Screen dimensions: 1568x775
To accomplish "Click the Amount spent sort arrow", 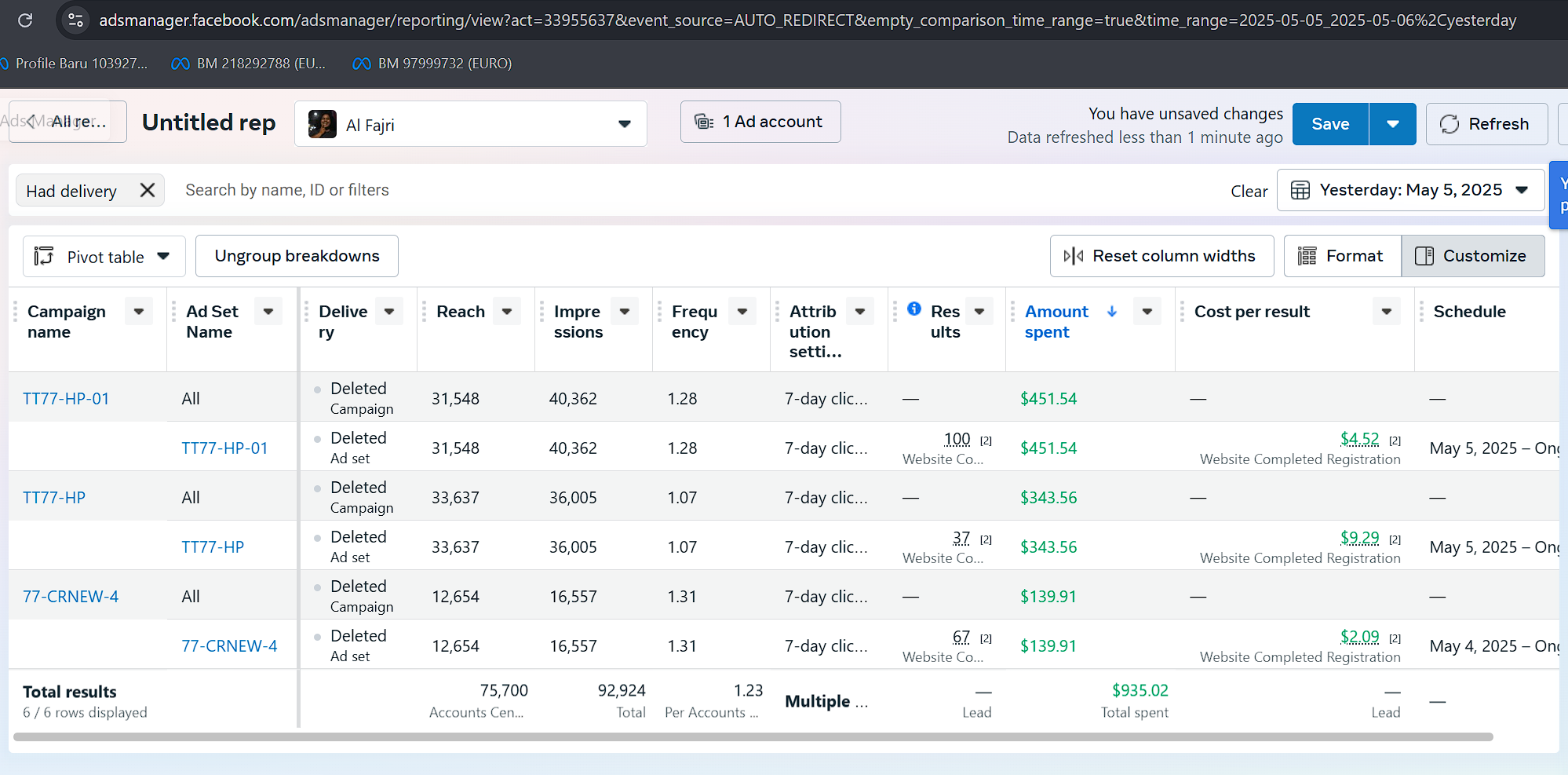I will click(x=1112, y=312).
